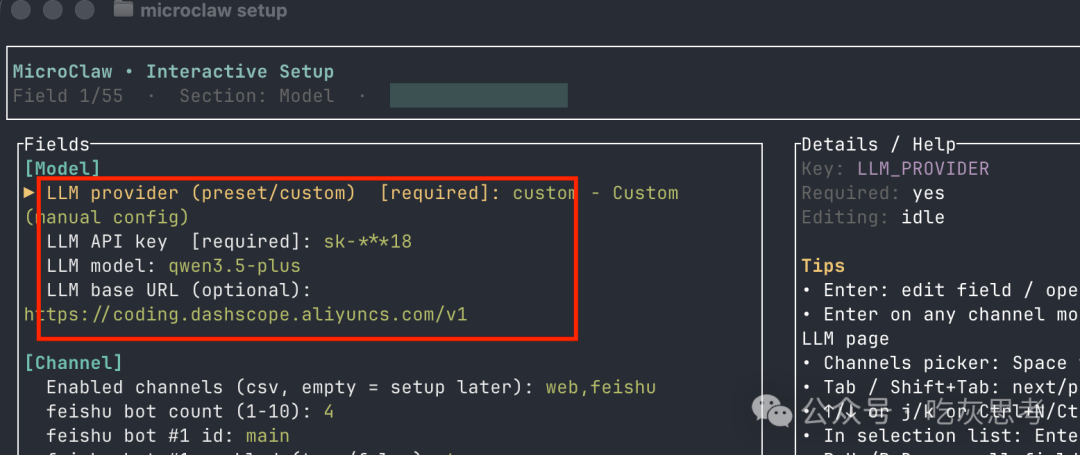Open the Enabled channels picker field

(350, 387)
